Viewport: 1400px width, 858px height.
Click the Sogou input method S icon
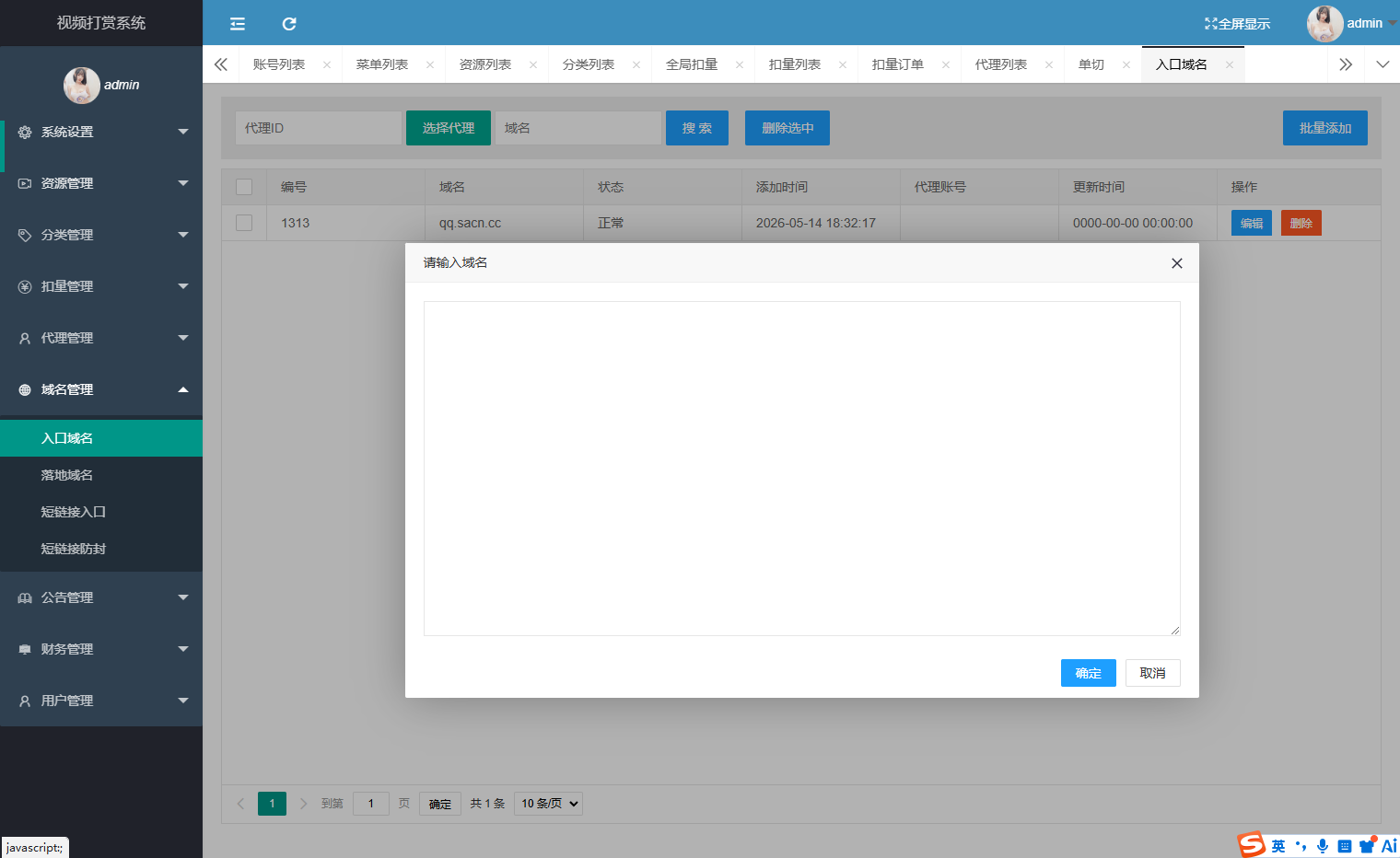click(x=1252, y=844)
